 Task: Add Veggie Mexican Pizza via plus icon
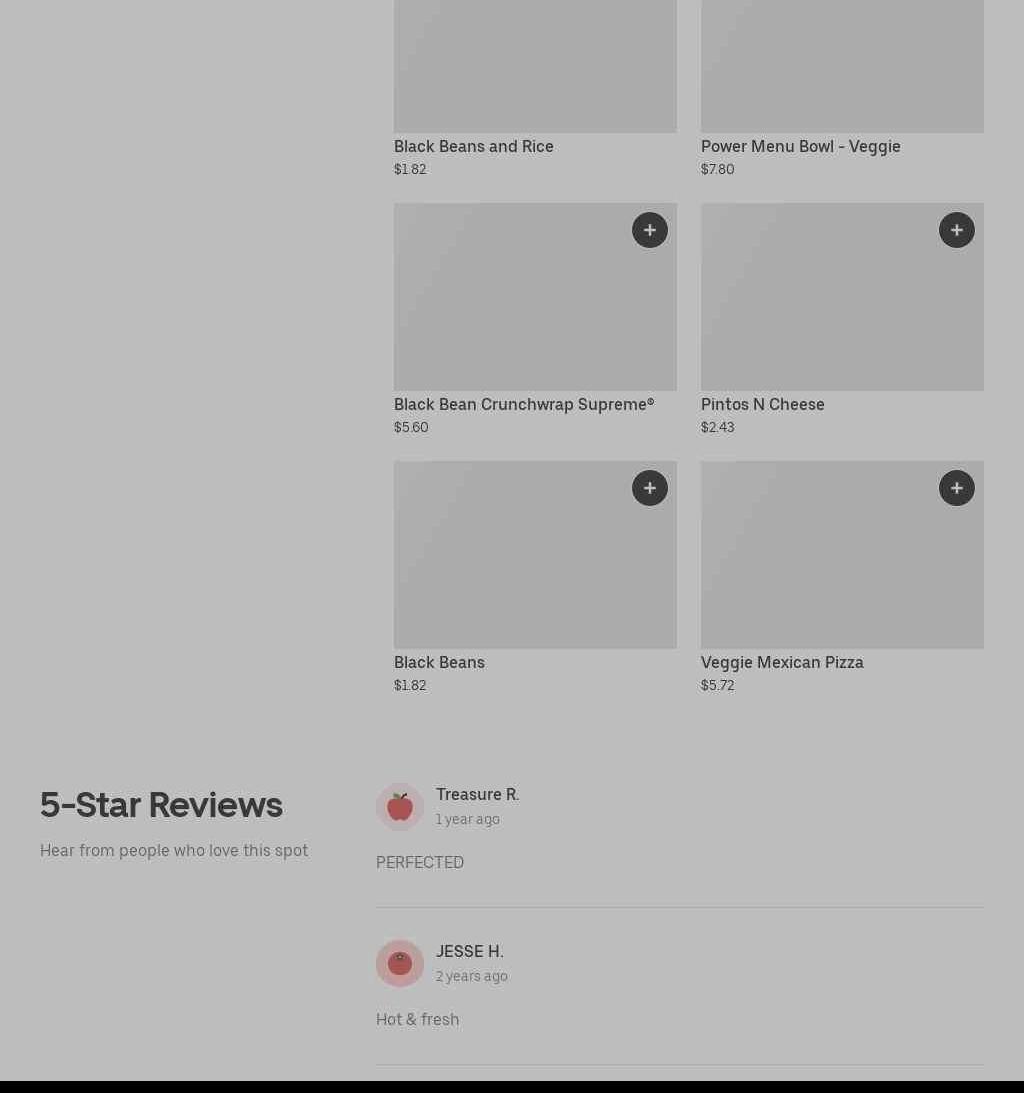956,488
